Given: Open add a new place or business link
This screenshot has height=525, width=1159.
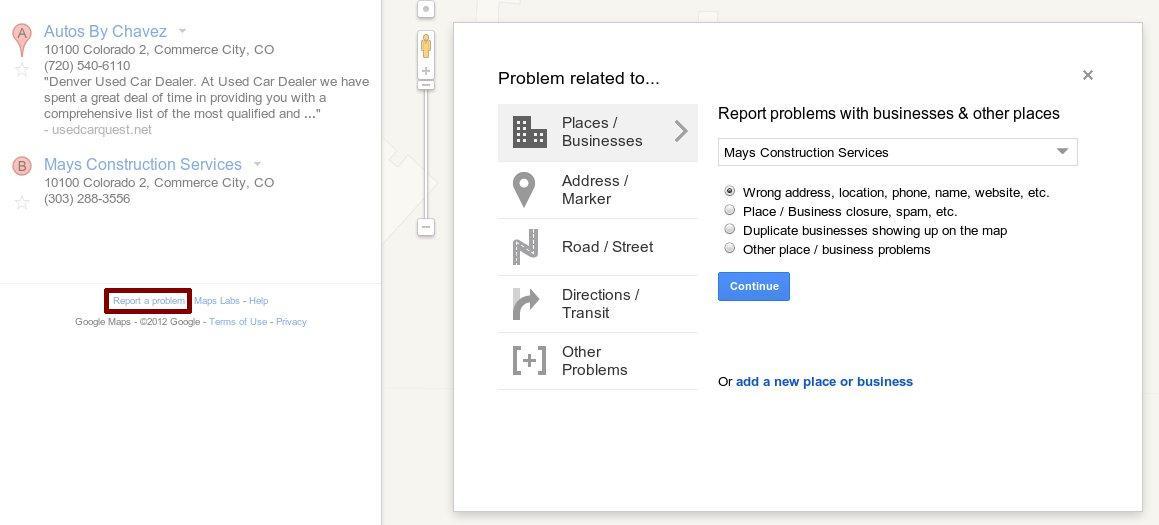Looking at the screenshot, I should pyautogui.click(x=824, y=382).
